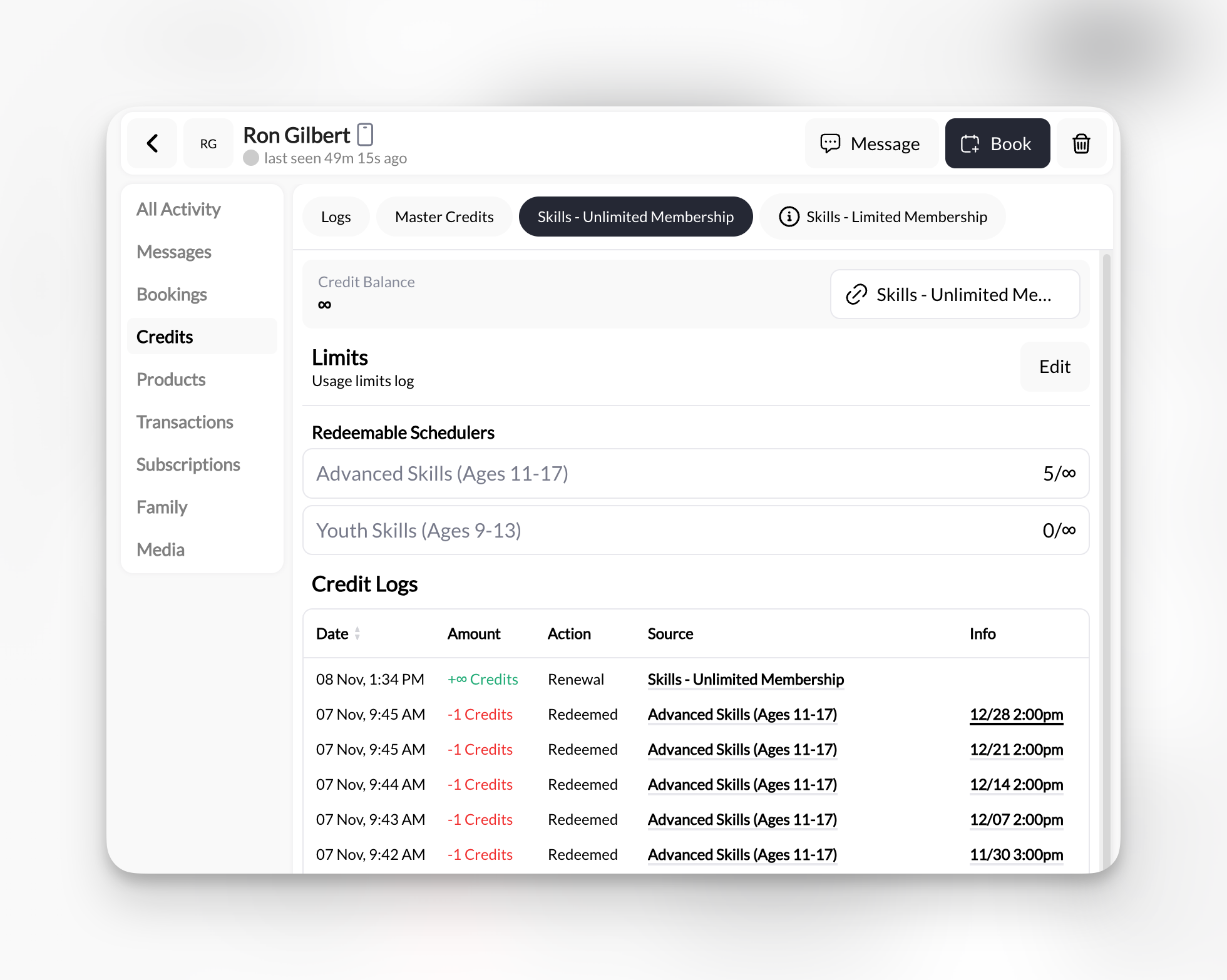Screen dimensions: 1227x980
Task: Select Skills - Unlimited Membership tab
Action: [635, 217]
